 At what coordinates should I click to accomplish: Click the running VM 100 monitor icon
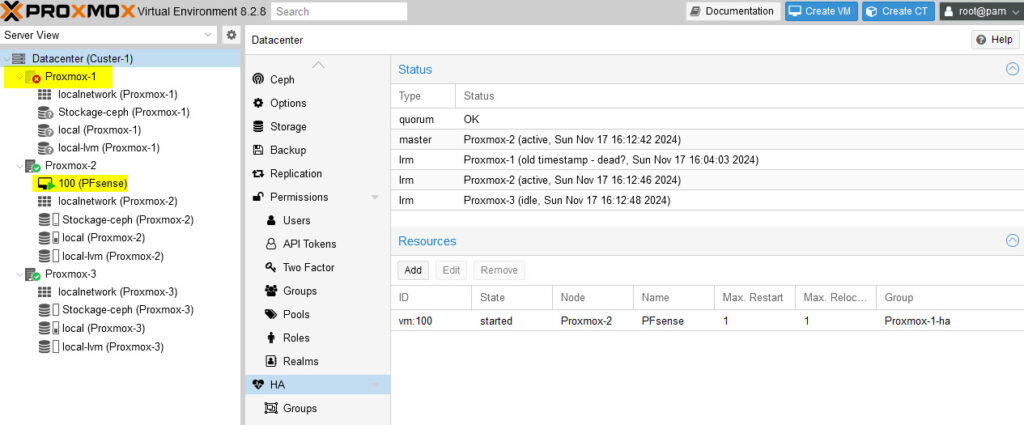click(x=46, y=183)
